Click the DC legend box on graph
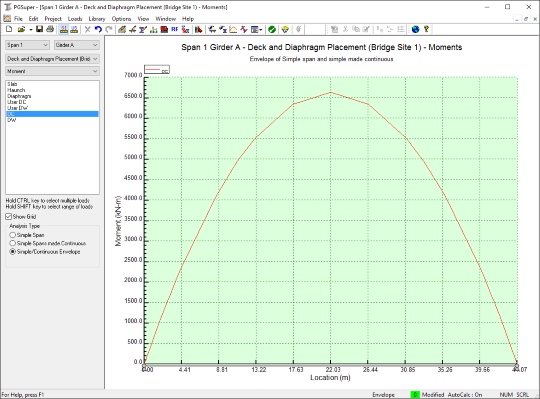This screenshot has height=399, width=540. [157, 70]
